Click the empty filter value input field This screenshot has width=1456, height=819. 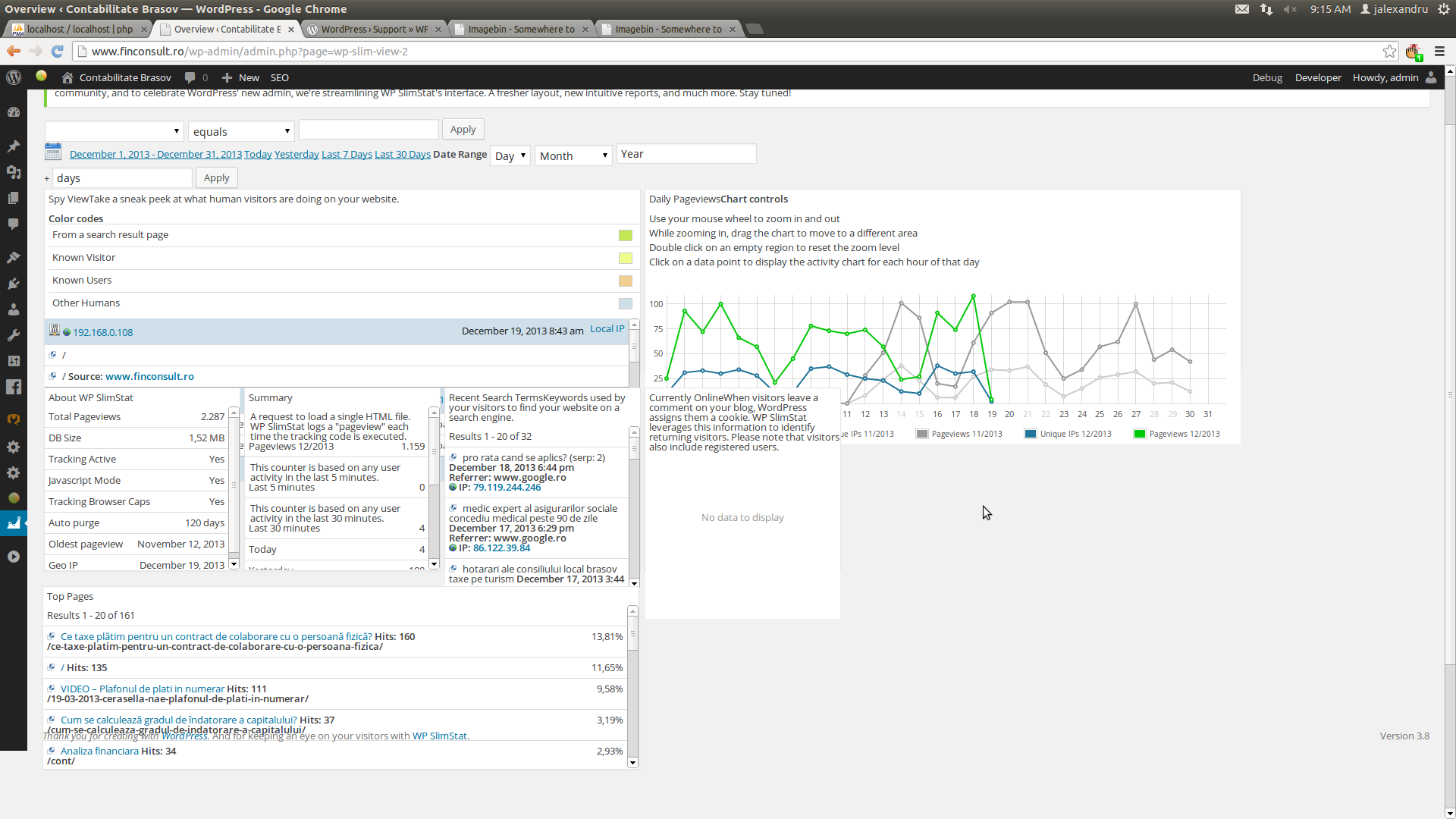click(x=369, y=129)
